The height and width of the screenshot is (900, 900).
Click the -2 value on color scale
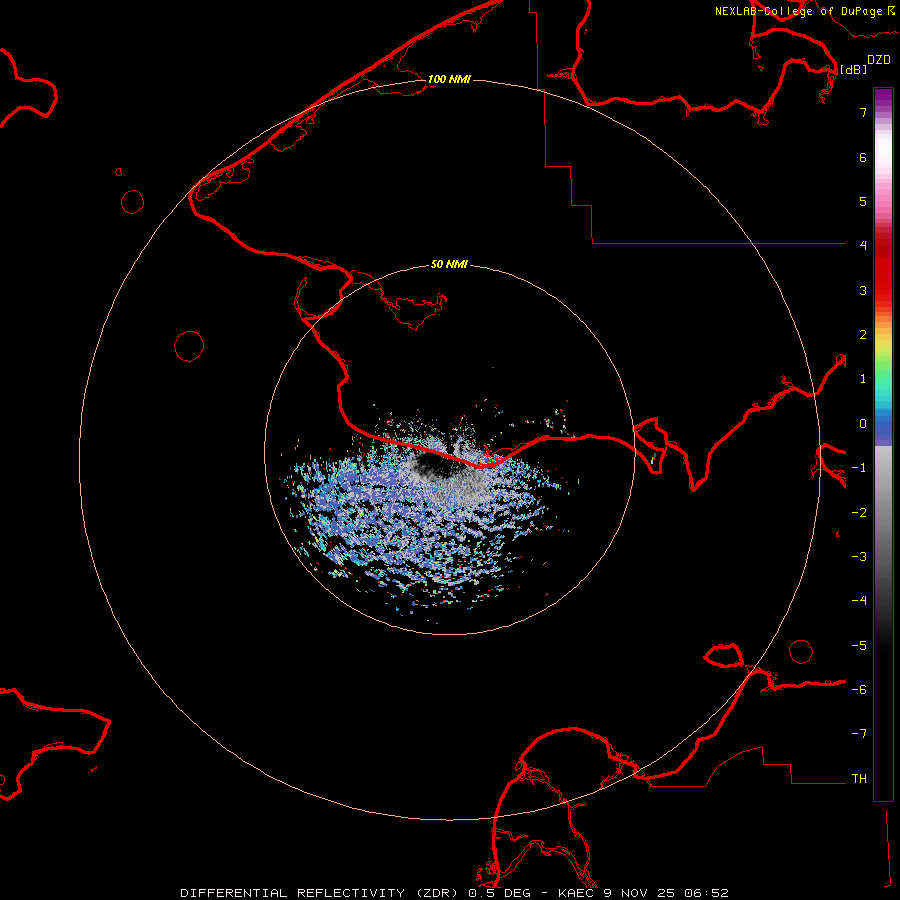click(859, 513)
